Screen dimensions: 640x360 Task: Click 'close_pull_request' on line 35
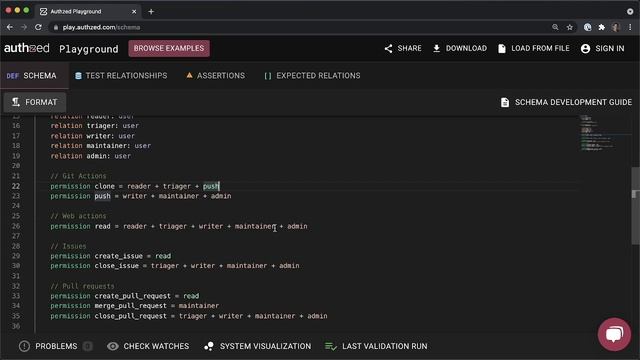[x=131, y=316]
